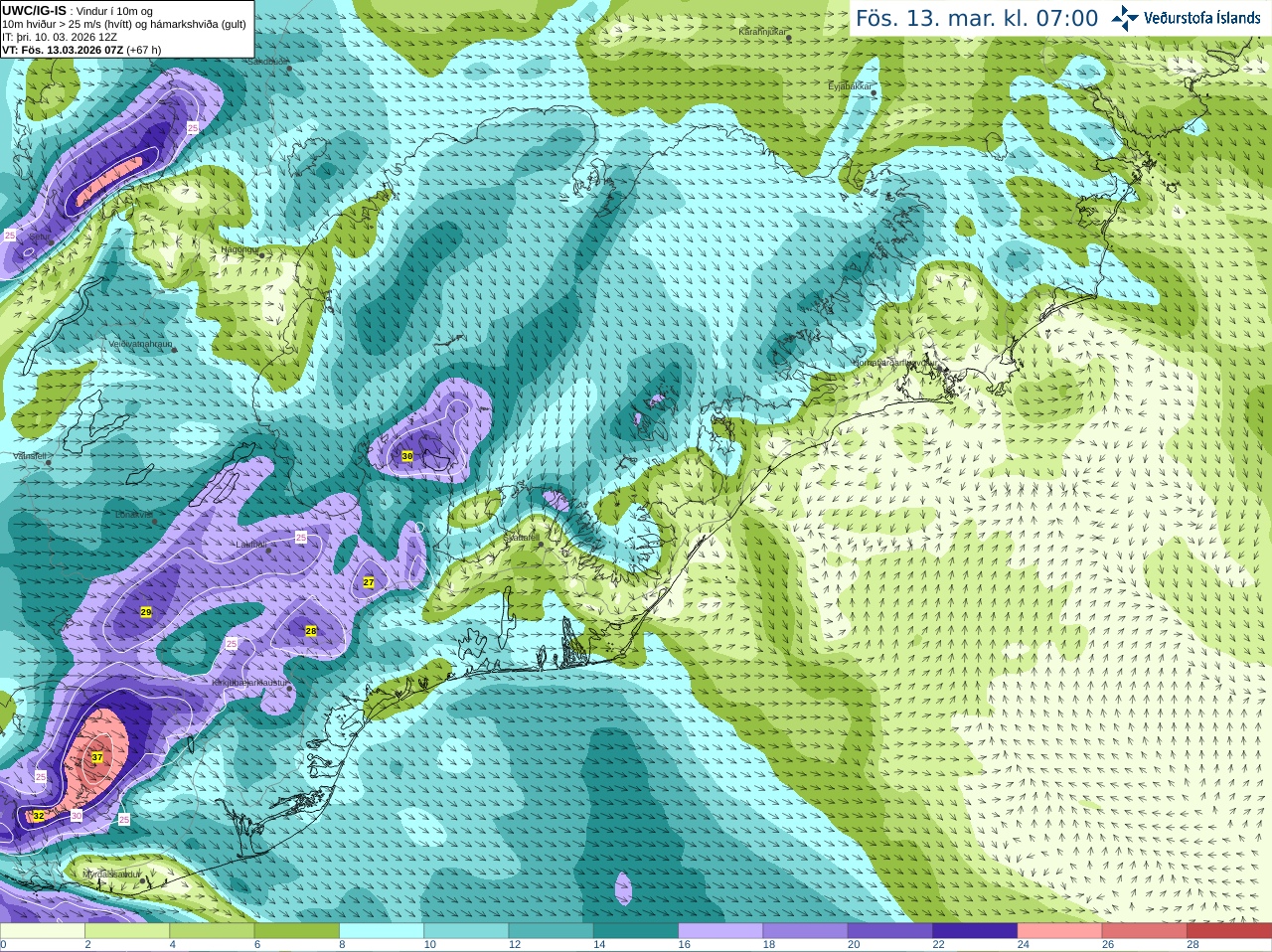The image size is (1272, 952).
Task: Click the Eyjabakkar station label
Action: coord(850,86)
